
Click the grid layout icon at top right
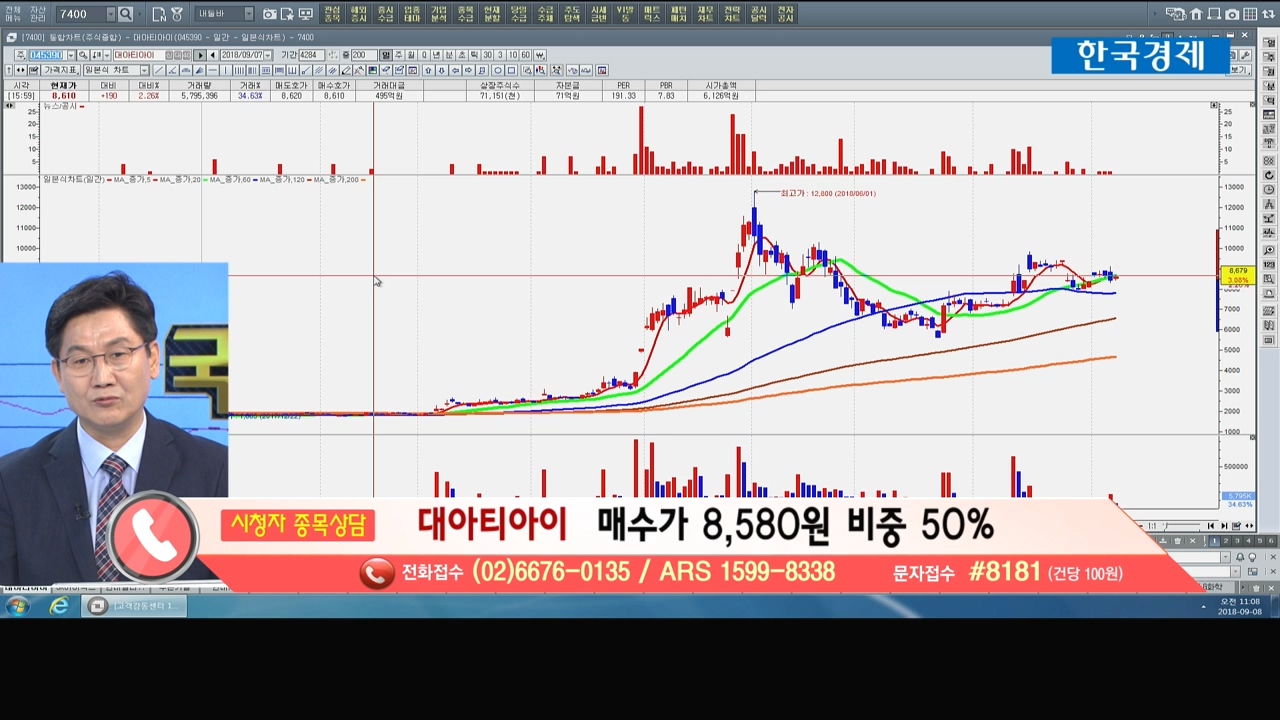tap(1250, 14)
